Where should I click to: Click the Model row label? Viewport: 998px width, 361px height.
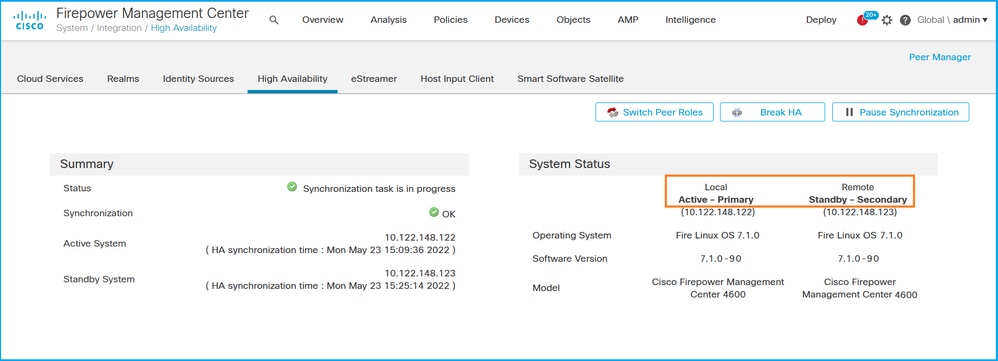point(546,288)
